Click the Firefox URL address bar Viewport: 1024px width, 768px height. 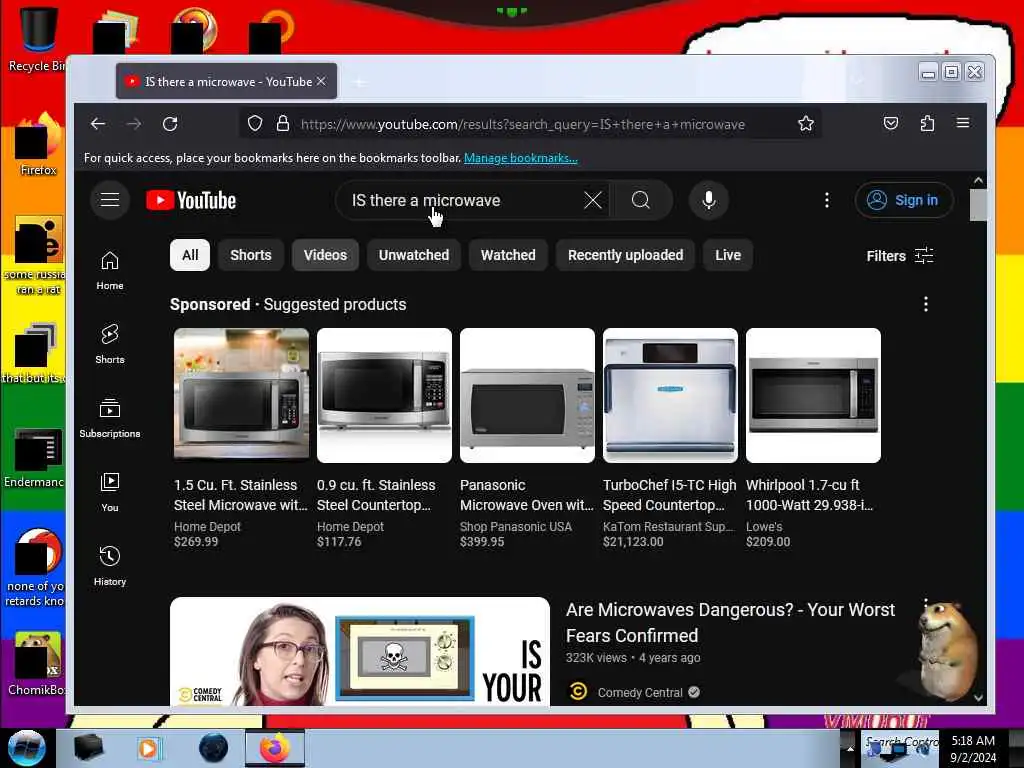[x=529, y=124]
